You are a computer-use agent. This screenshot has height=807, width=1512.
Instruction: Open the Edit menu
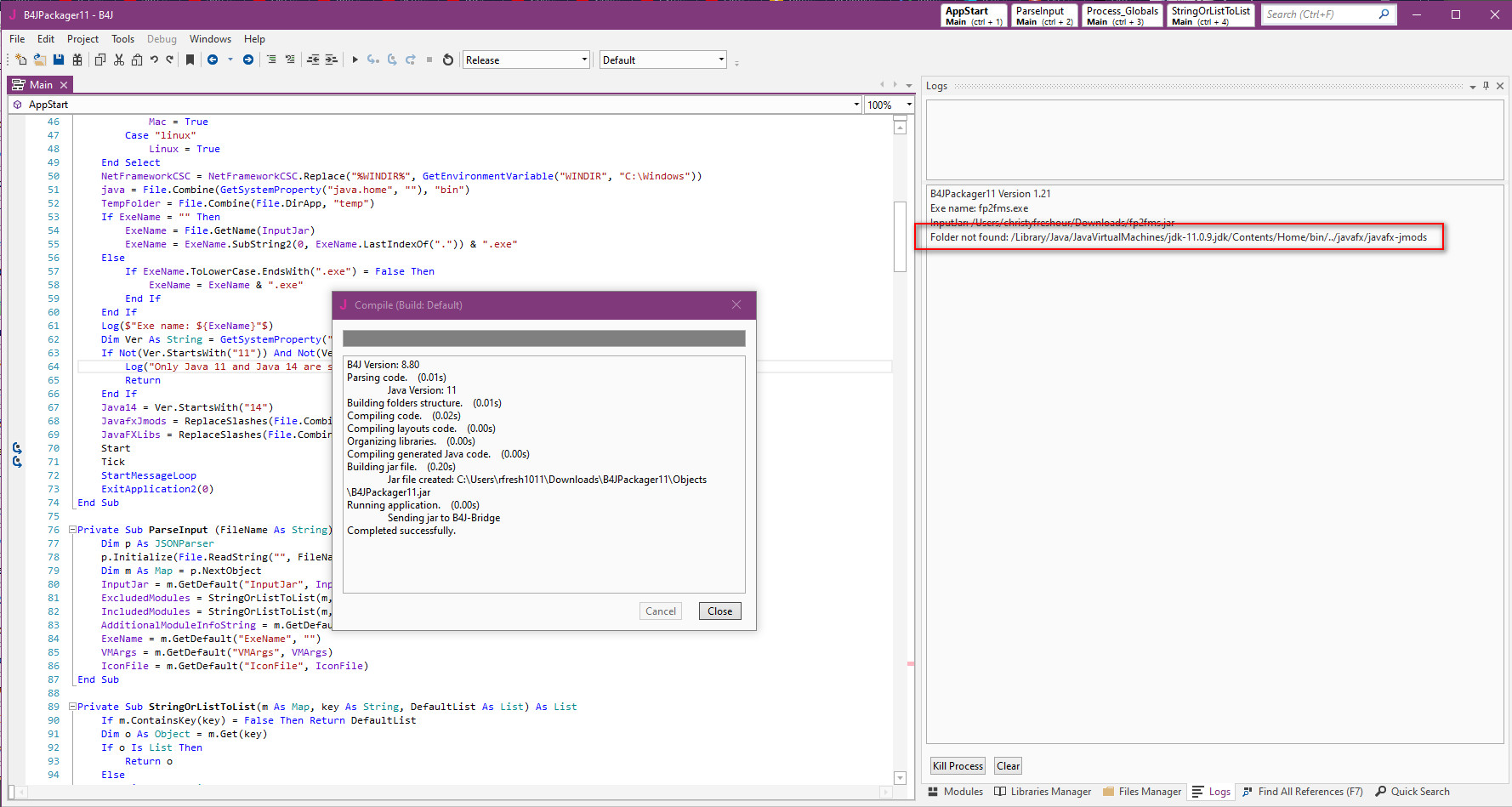click(46, 39)
